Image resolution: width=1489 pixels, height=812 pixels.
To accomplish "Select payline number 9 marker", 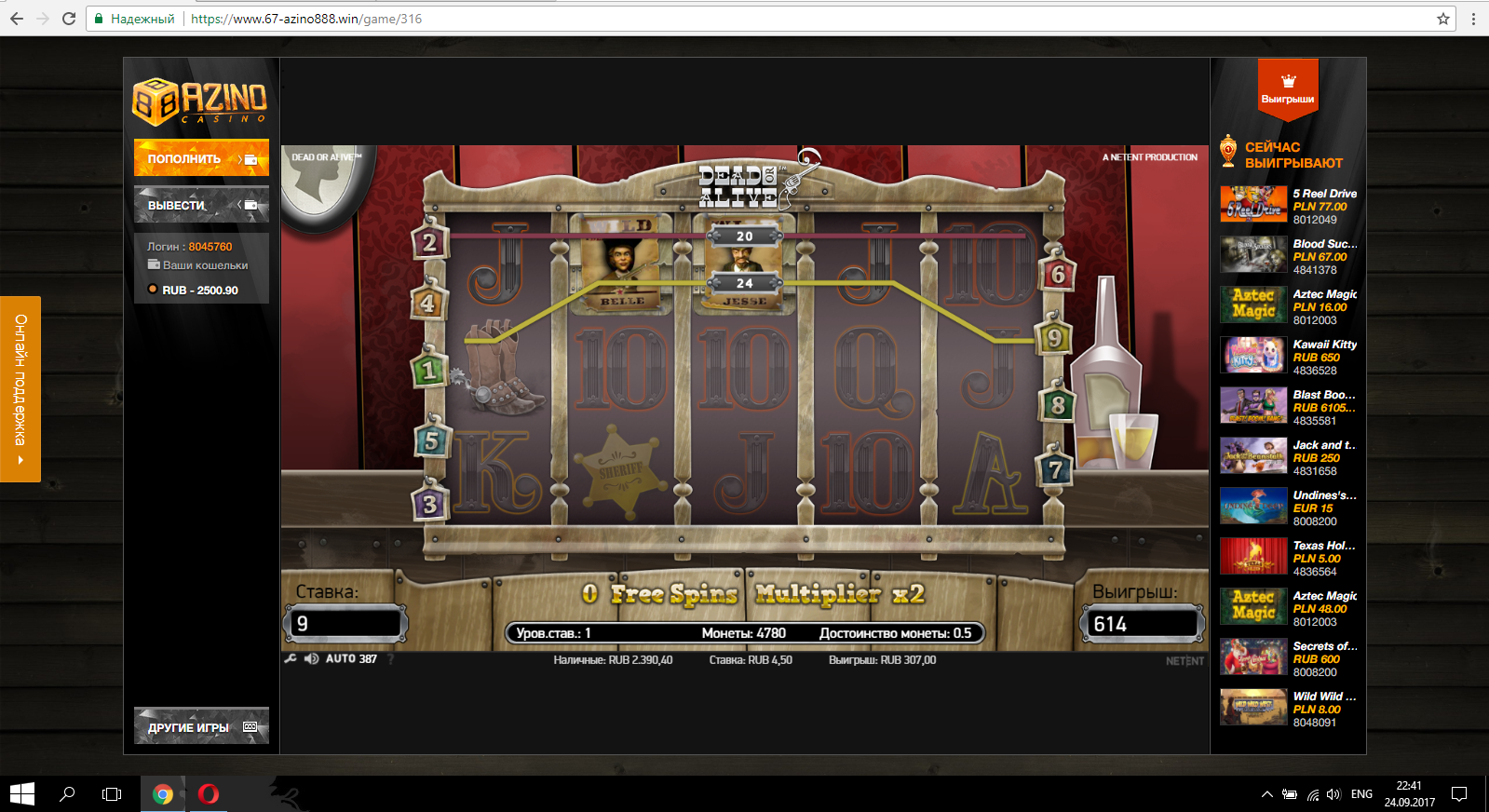I will 1054,337.
